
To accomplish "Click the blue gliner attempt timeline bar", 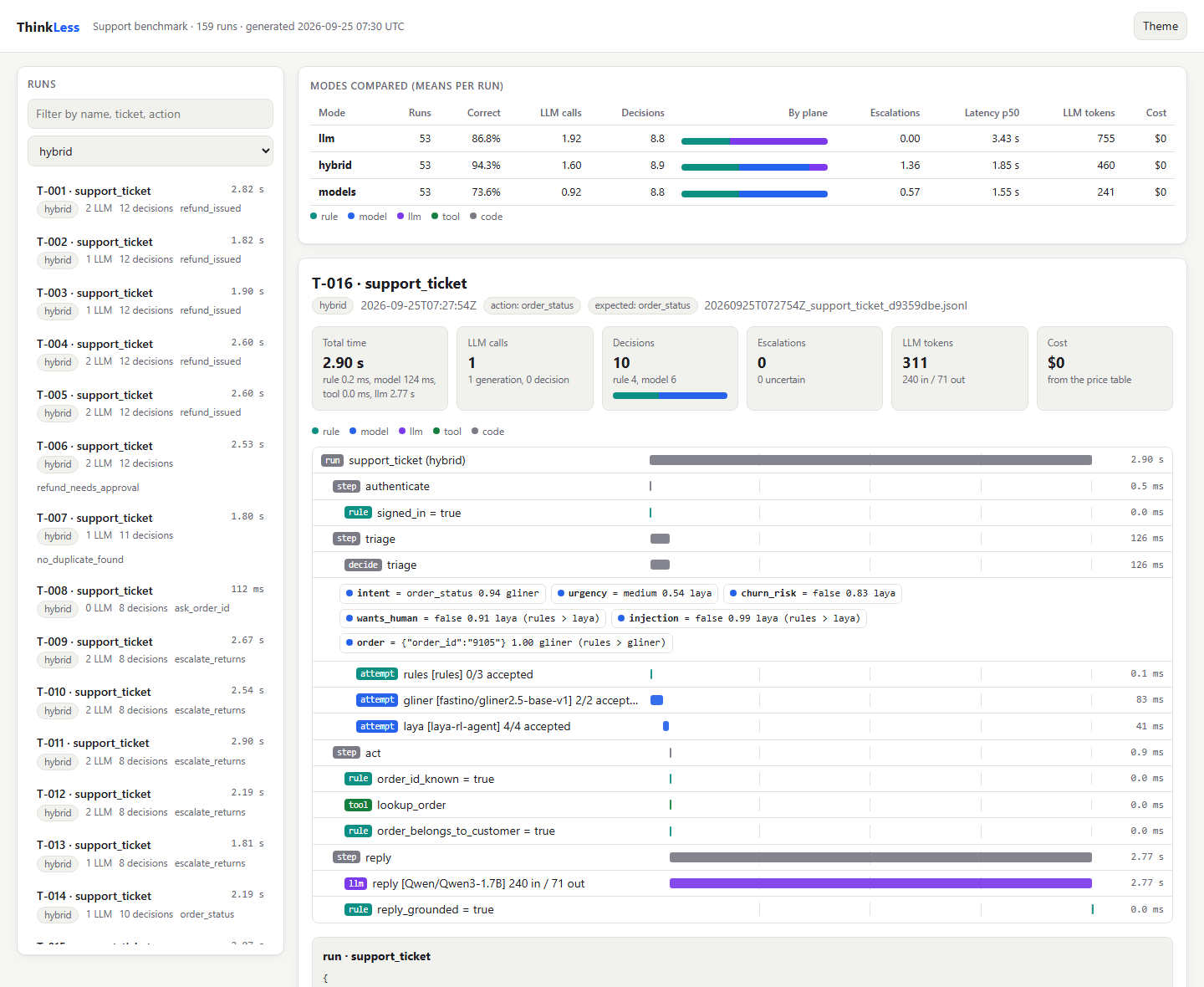I will (x=656, y=700).
